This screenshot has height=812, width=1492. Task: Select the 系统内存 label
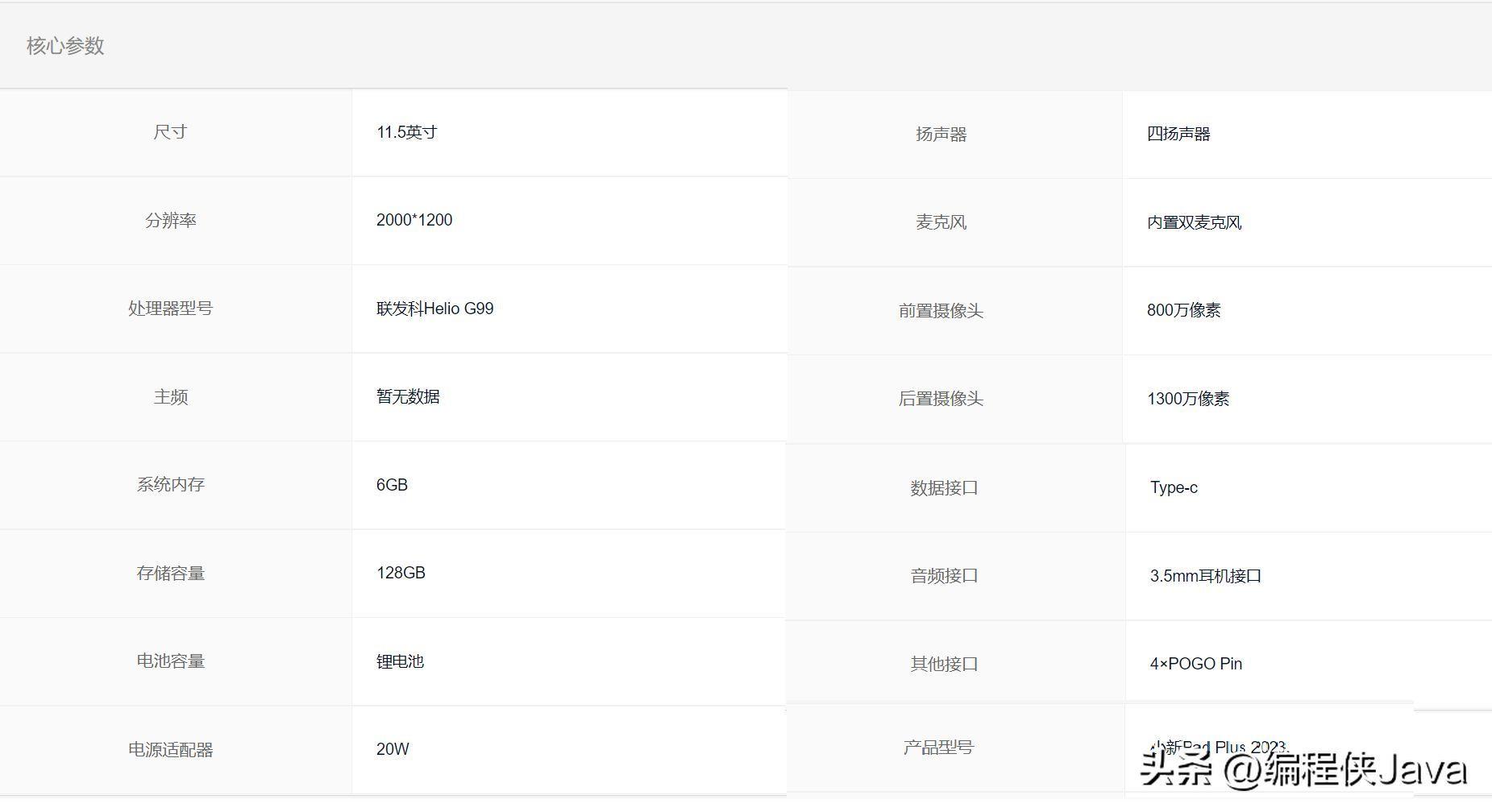point(170,485)
